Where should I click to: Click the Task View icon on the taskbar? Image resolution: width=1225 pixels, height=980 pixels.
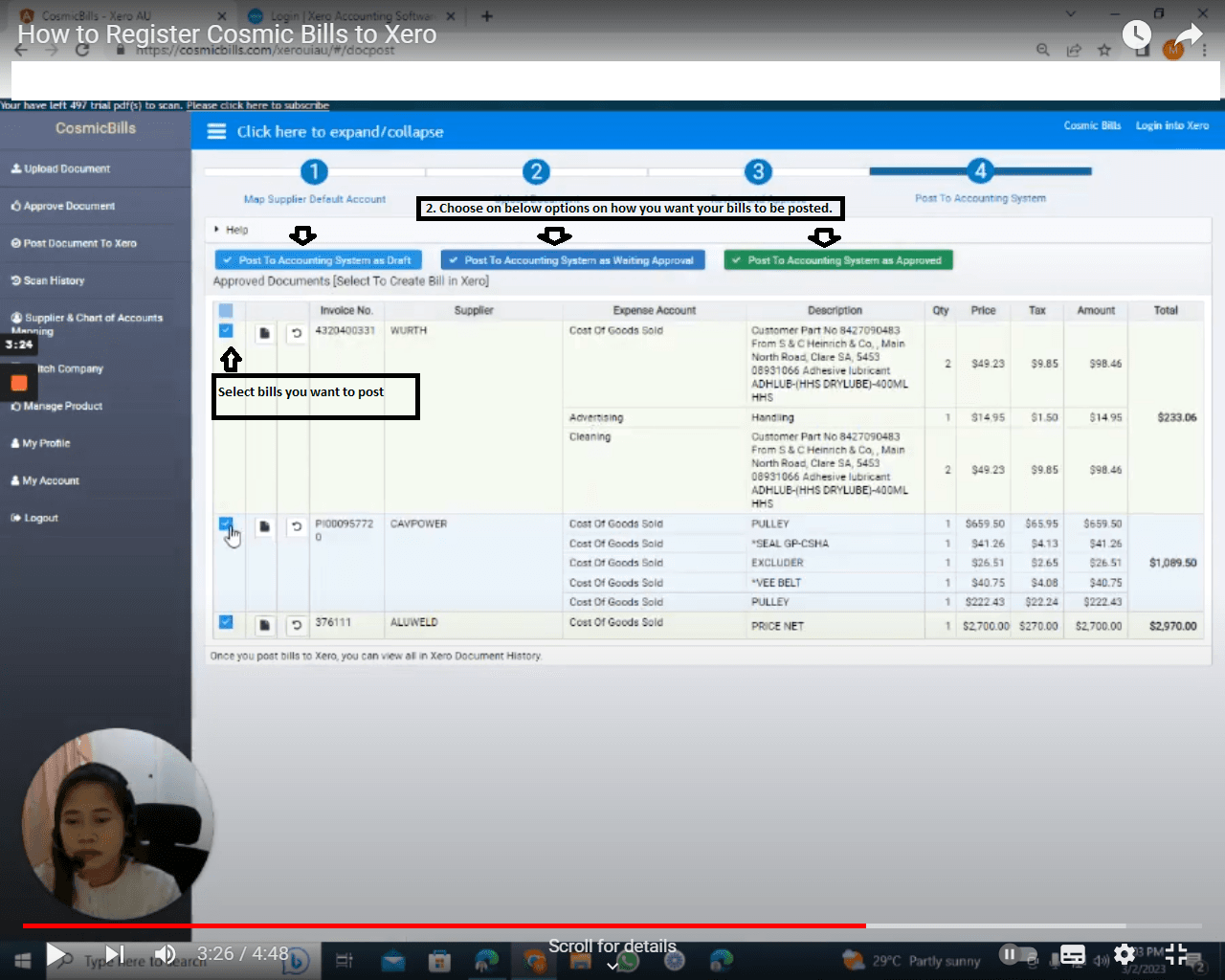coord(345,960)
